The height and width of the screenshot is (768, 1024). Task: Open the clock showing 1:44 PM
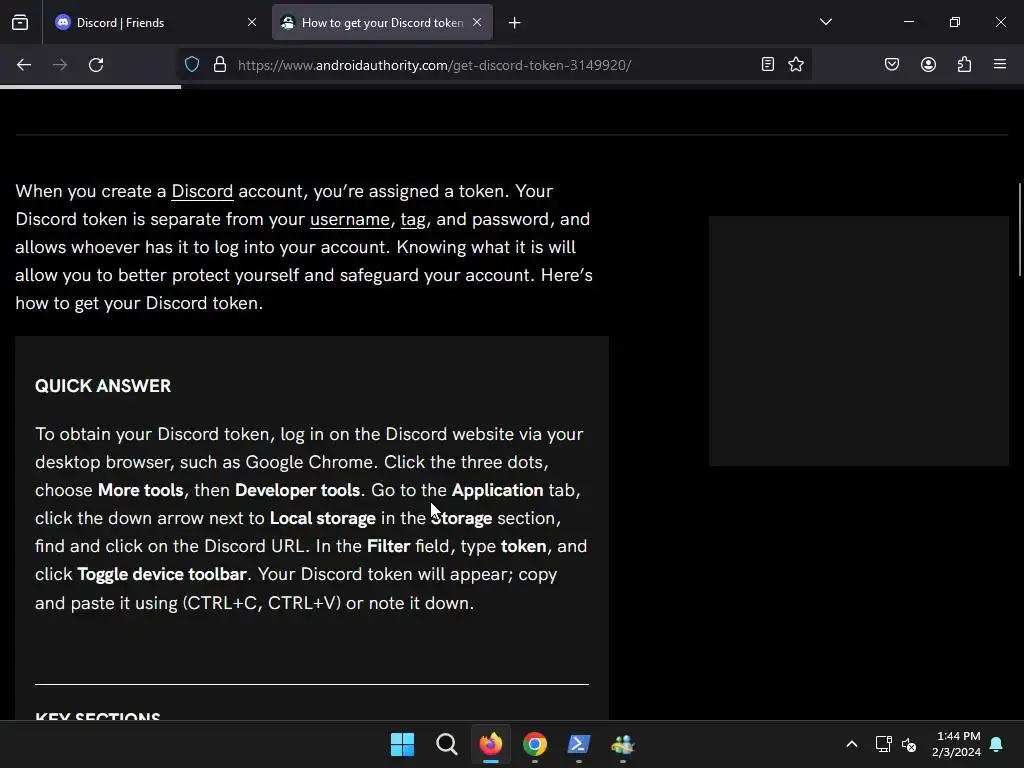coord(957,744)
